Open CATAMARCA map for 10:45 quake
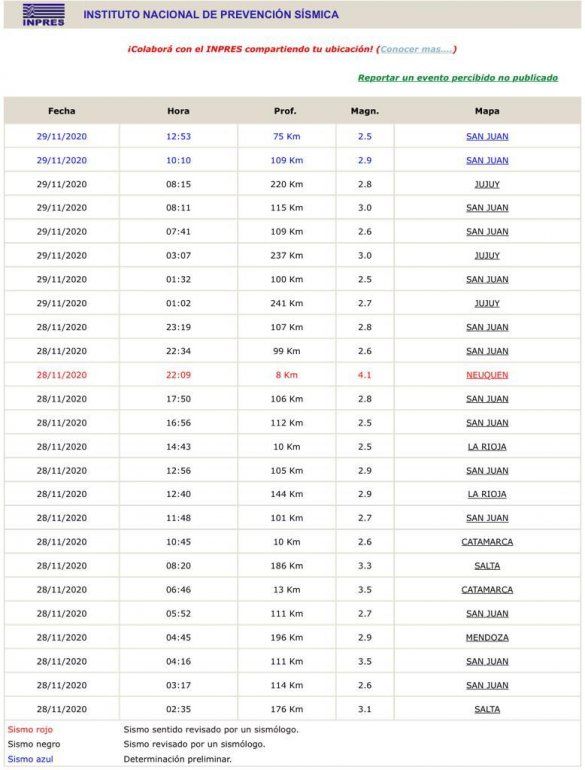The height and width of the screenshot is (770, 585). coord(487,542)
